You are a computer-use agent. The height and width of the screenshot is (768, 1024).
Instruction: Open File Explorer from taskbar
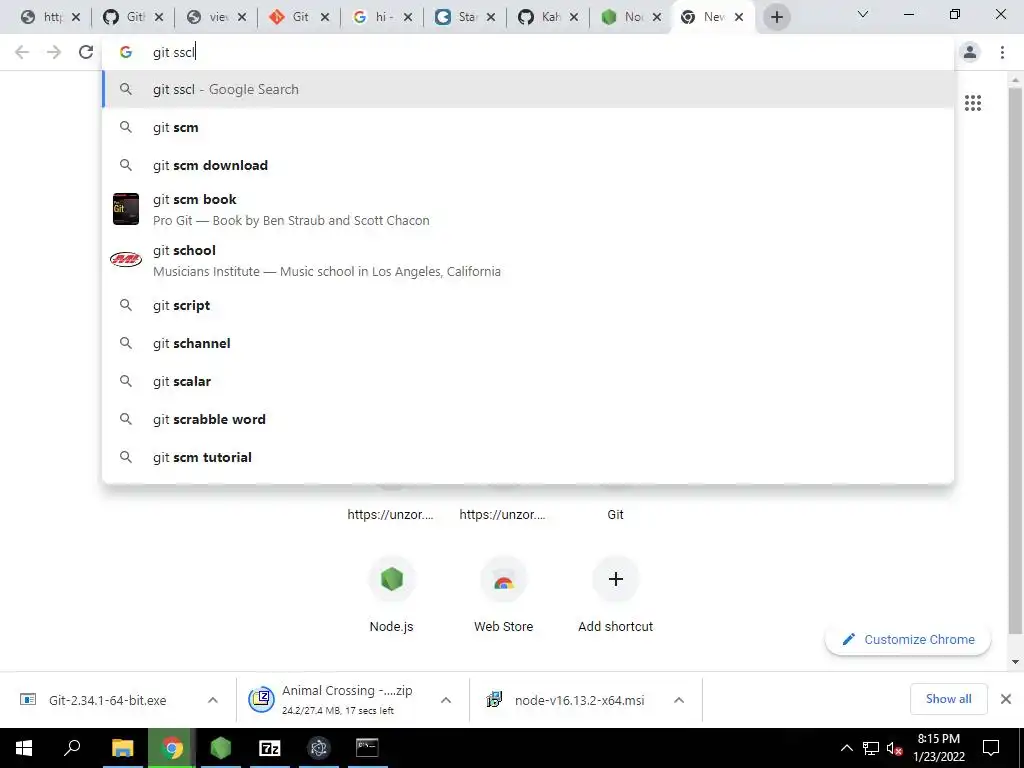point(122,748)
